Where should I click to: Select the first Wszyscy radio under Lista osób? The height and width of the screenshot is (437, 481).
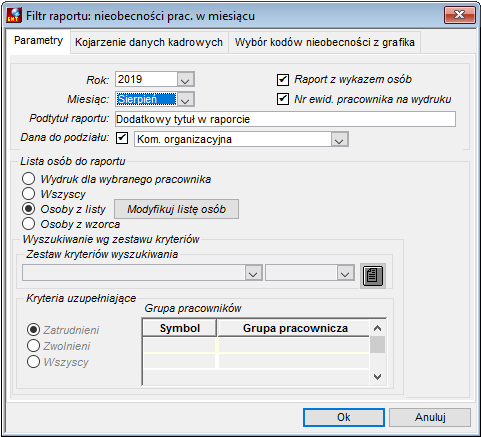[x=29, y=194]
